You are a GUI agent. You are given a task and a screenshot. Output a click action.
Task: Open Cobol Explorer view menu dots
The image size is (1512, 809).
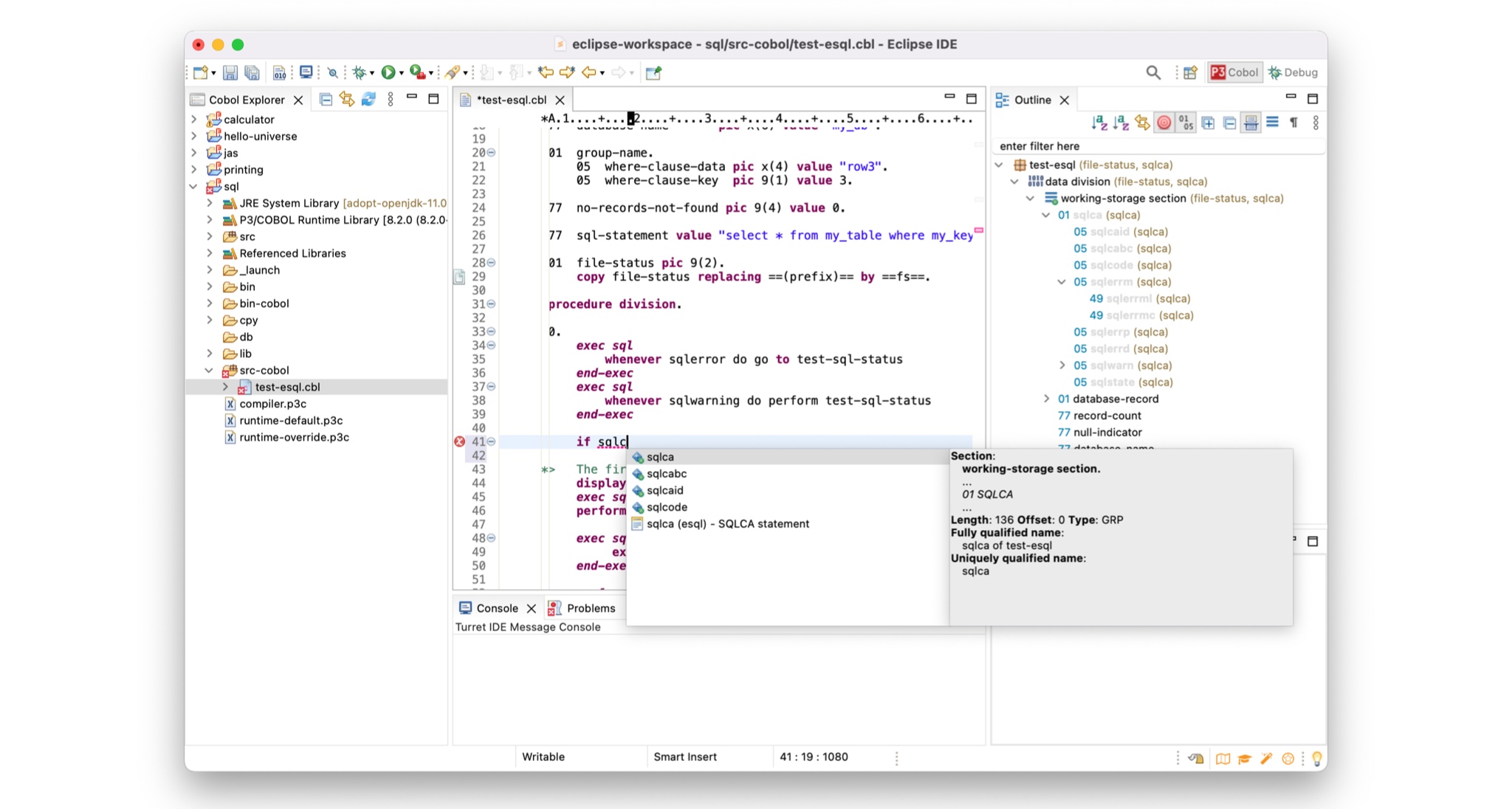391,99
